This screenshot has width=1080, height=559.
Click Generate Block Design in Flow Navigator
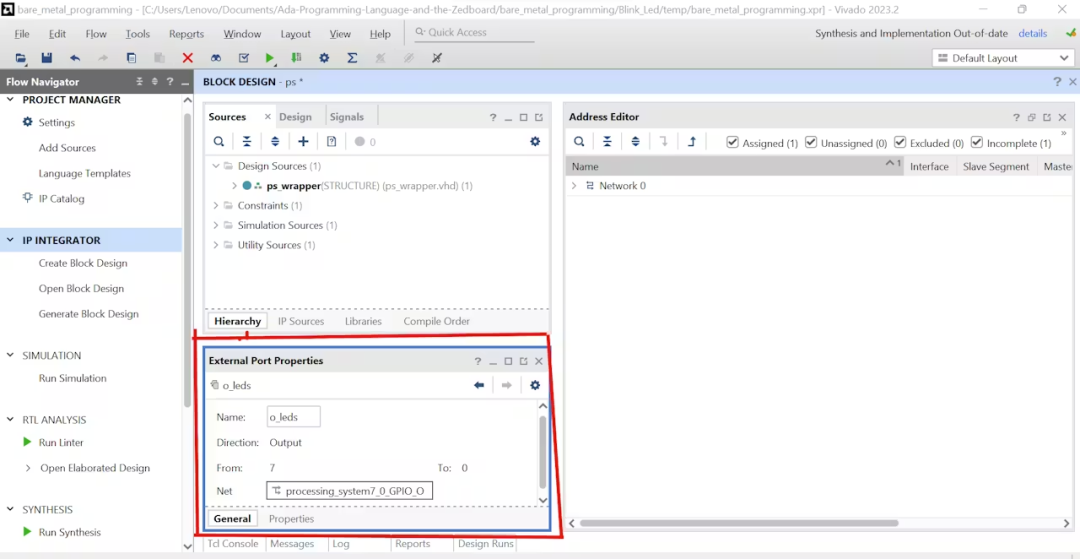[89, 314]
